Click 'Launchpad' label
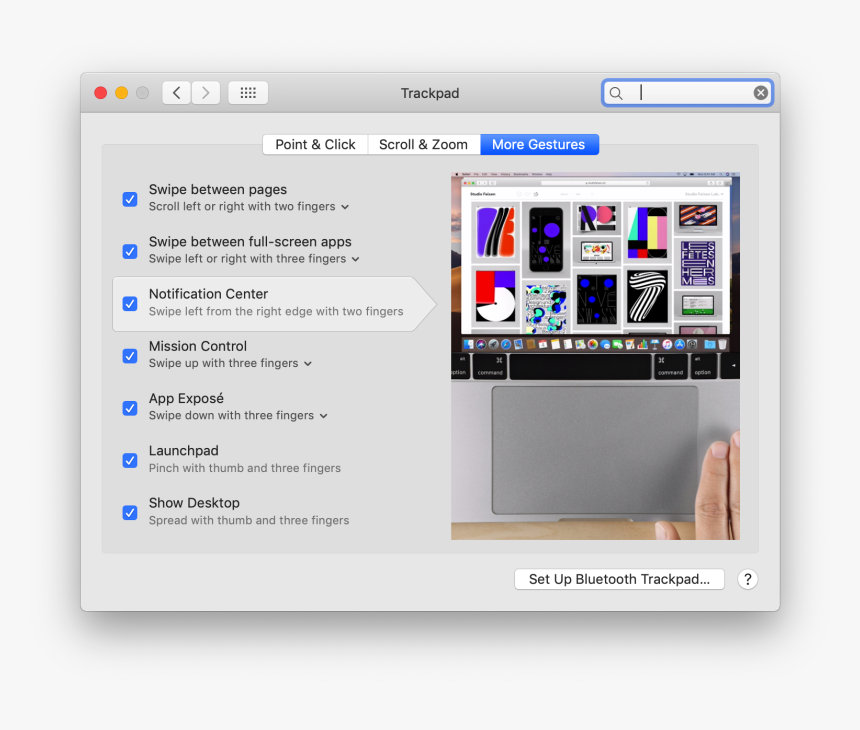Viewport: 860px width, 730px height. [184, 451]
